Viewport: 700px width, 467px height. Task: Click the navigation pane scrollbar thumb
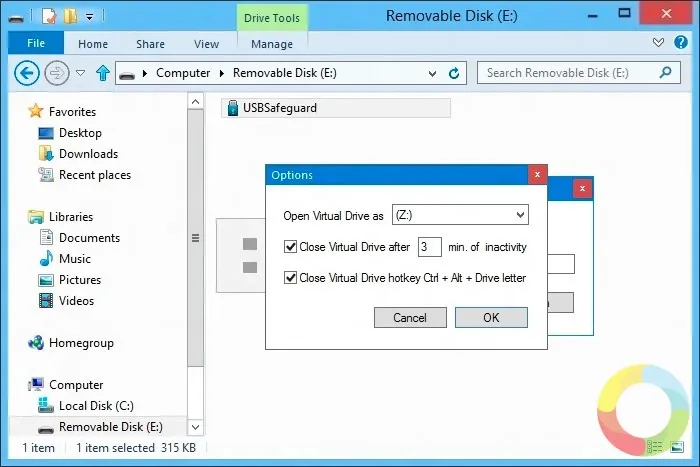pos(196,238)
